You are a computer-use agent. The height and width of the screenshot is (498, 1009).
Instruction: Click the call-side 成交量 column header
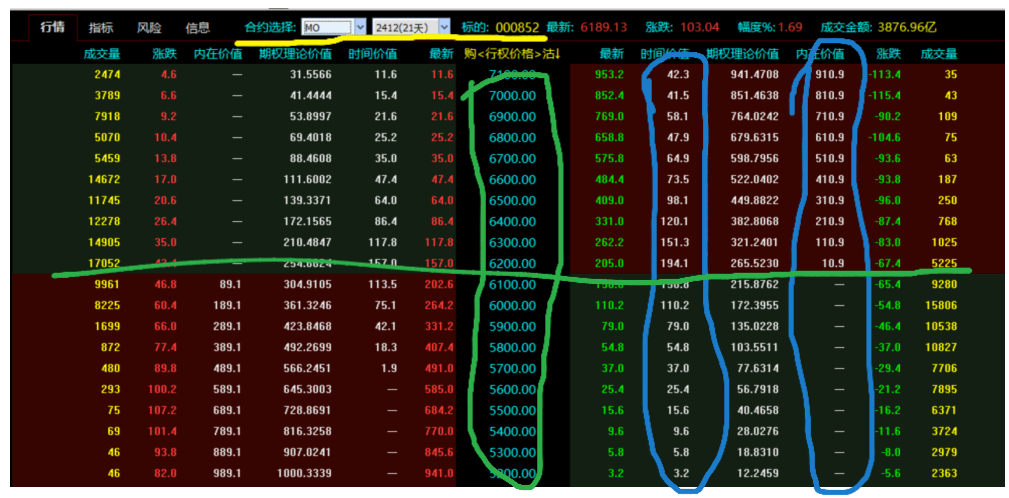click(102, 53)
